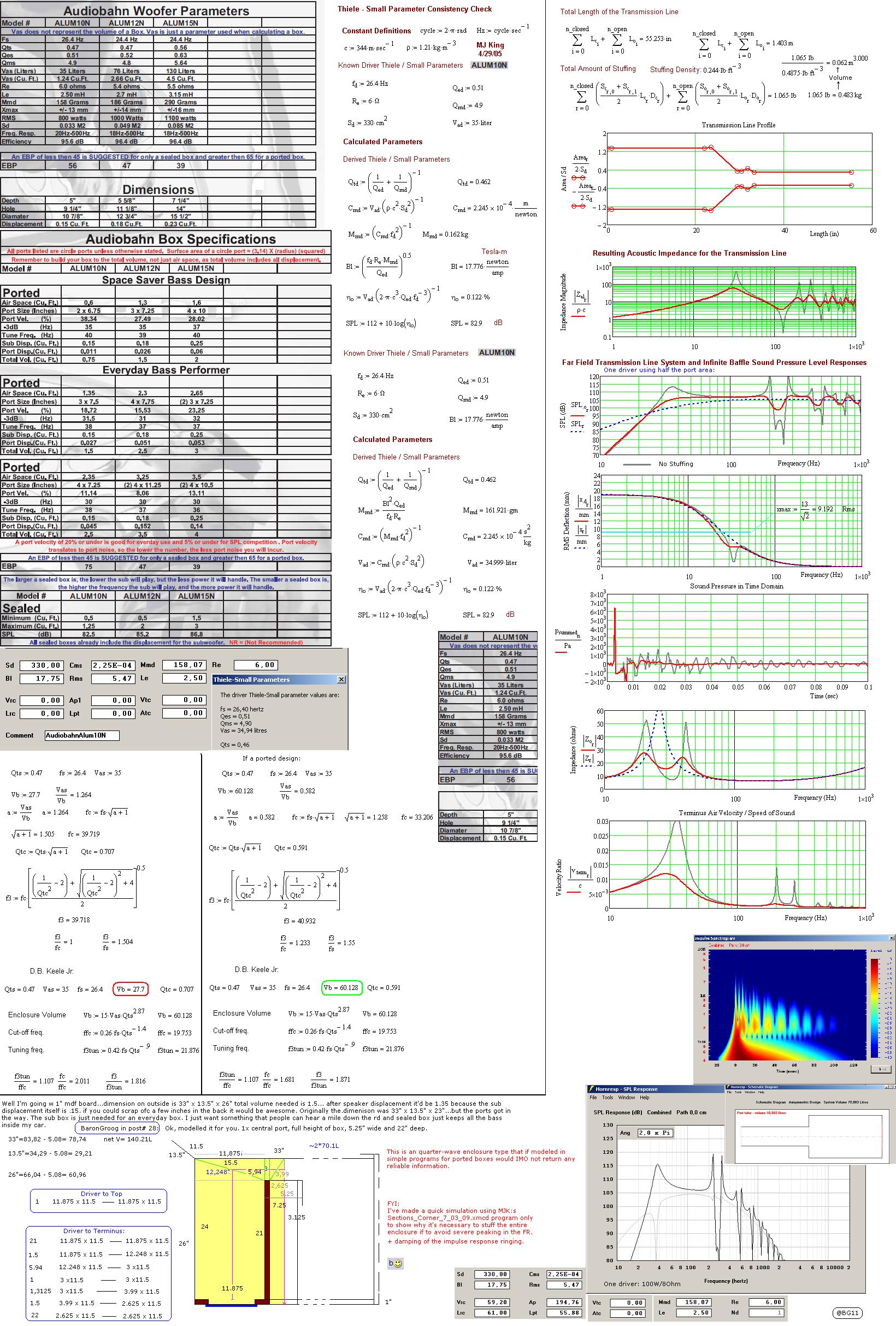The width and height of the screenshot is (896, 1326).
Task: Click the Ap1 input field
Action: (113, 700)
